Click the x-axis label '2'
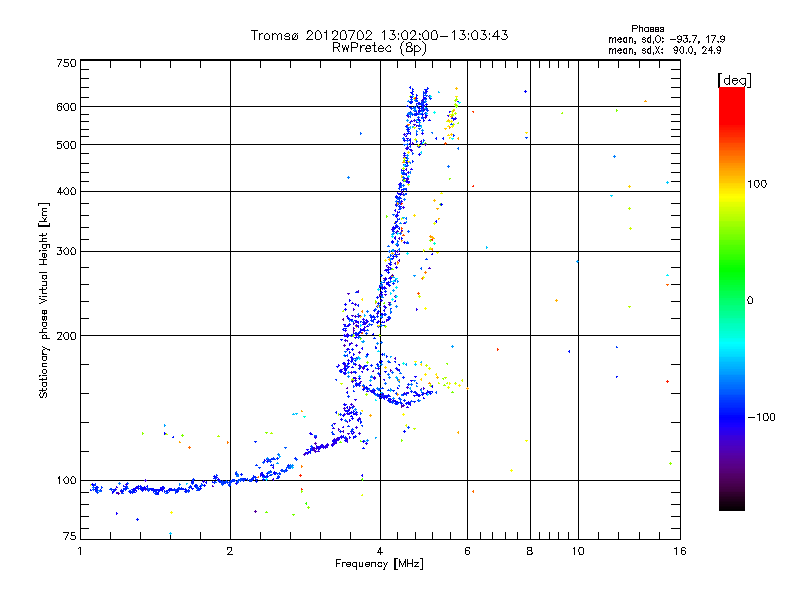 point(230,551)
